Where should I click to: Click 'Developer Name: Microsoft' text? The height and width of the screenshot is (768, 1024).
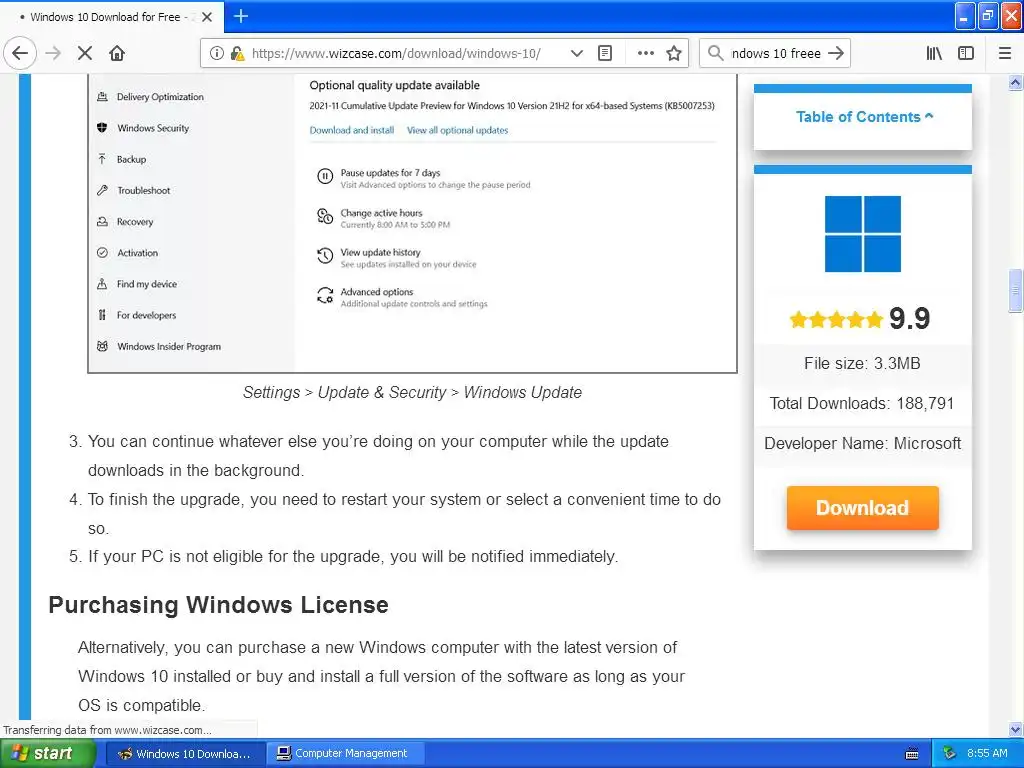pyautogui.click(x=863, y=443)
